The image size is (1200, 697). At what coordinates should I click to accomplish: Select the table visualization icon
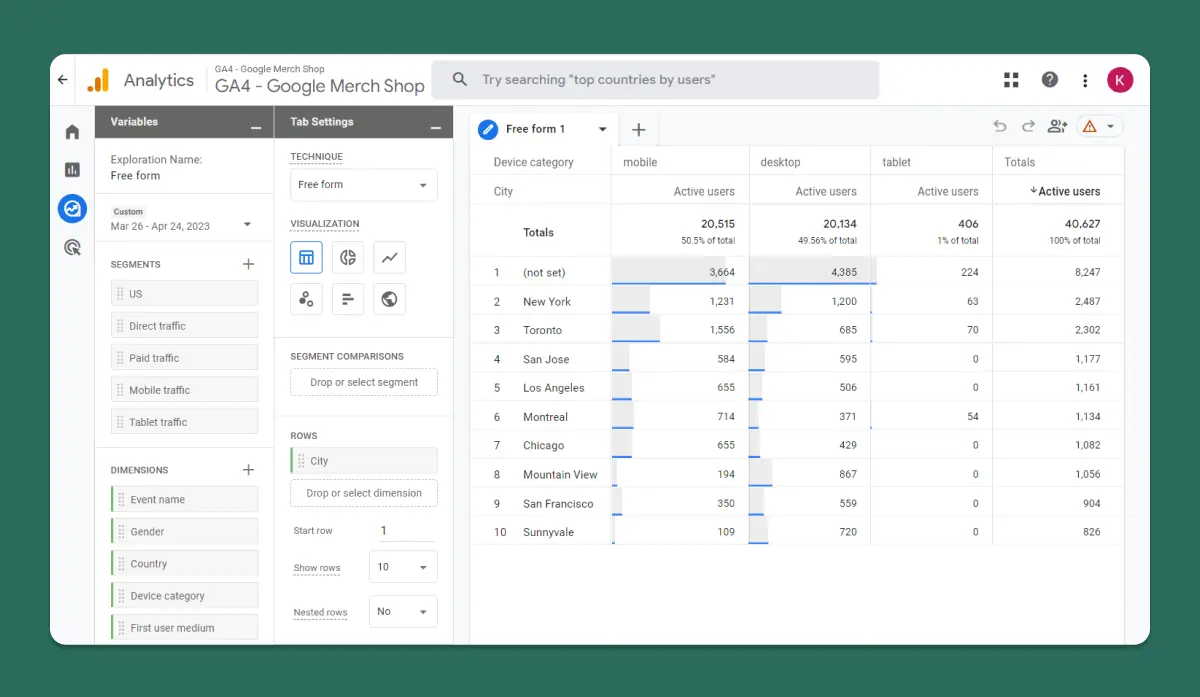tap(306, 258)
